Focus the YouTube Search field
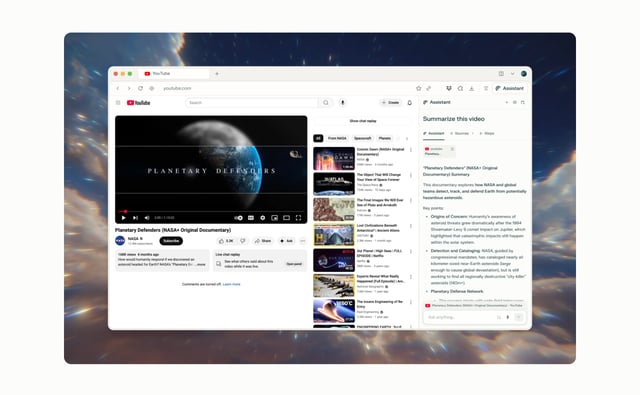This screenshot has height=395, width=640. pyautogui.click(x=252, y=102)
